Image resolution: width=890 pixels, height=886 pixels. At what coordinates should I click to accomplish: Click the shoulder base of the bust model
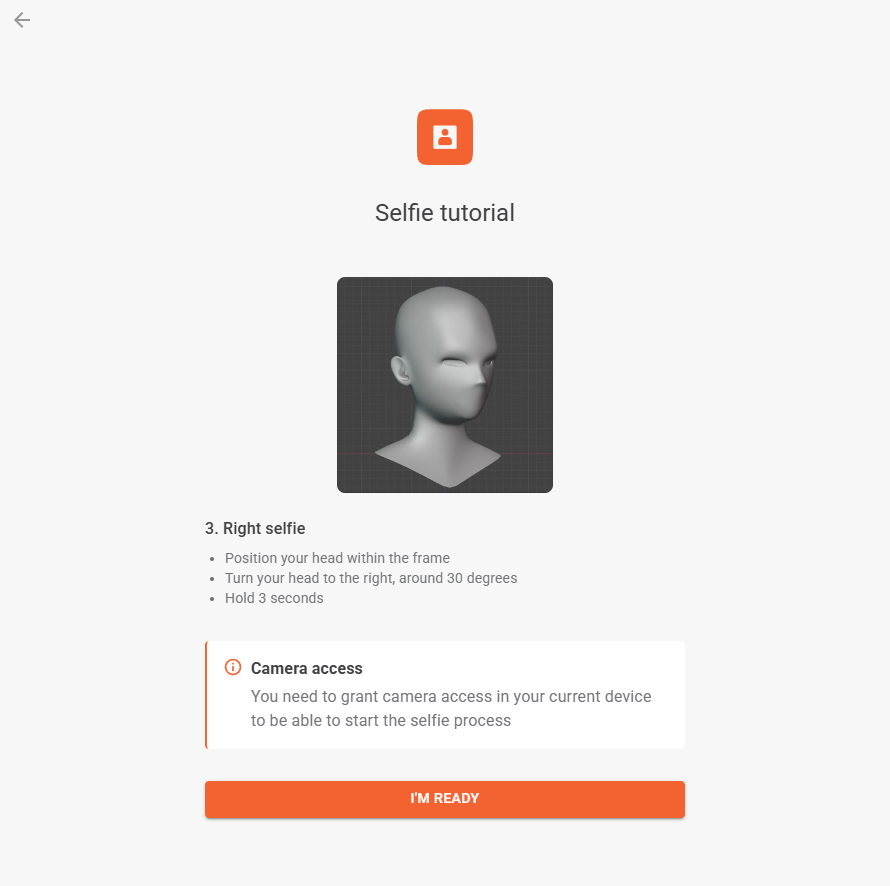[438, 461]
